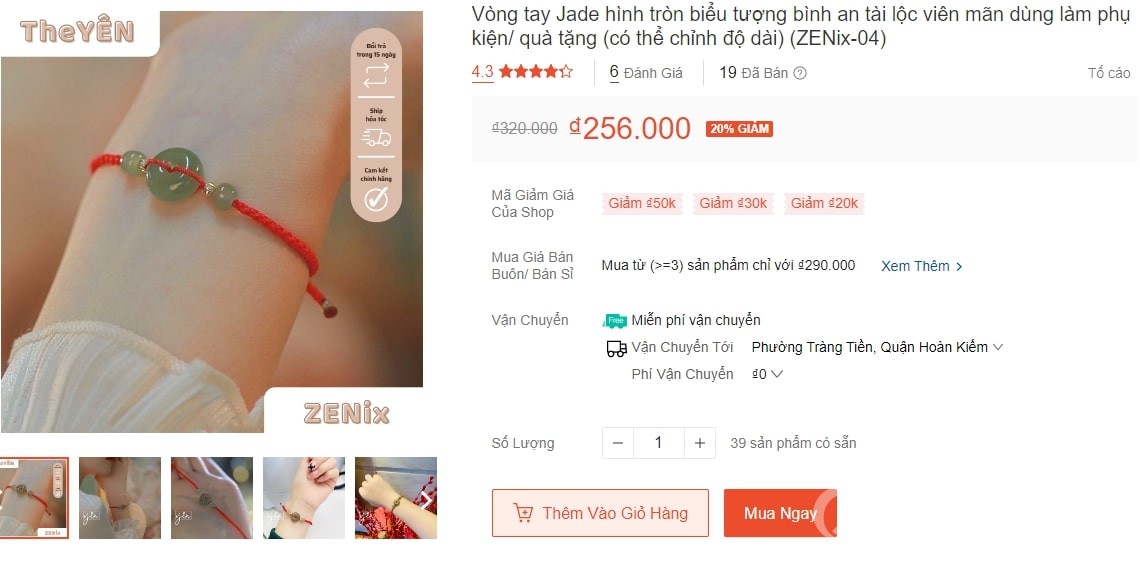This screenshot has height=564, width=1140.
Task: Expand the shipping fee ₫0 dropdown
Action: pos(767,374)
